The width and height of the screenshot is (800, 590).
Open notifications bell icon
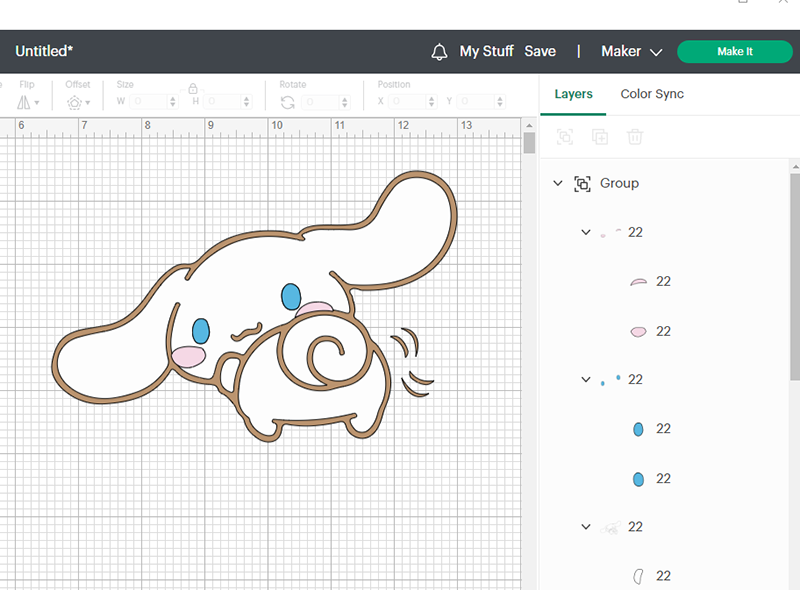click(x=439, y=52)
